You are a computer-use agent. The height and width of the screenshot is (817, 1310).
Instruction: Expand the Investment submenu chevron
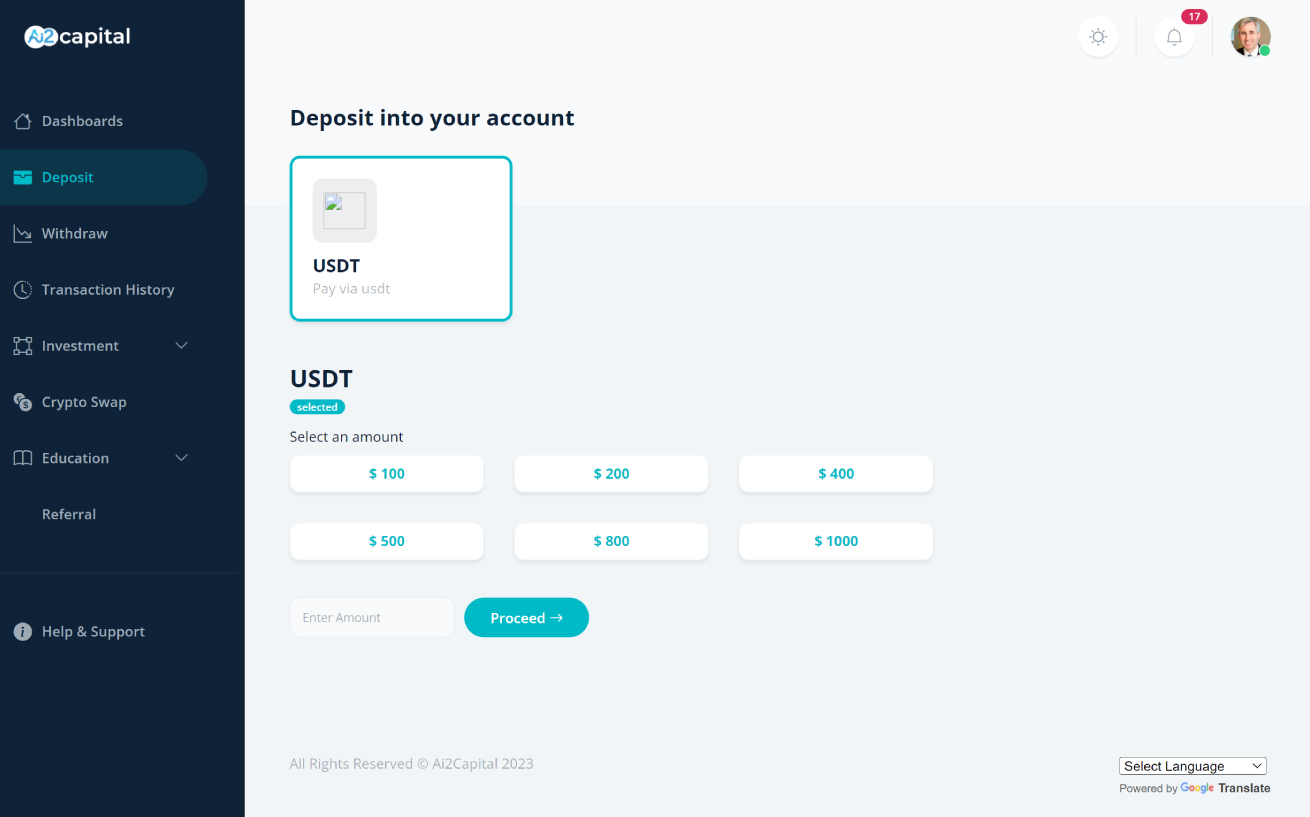[181, 346]
